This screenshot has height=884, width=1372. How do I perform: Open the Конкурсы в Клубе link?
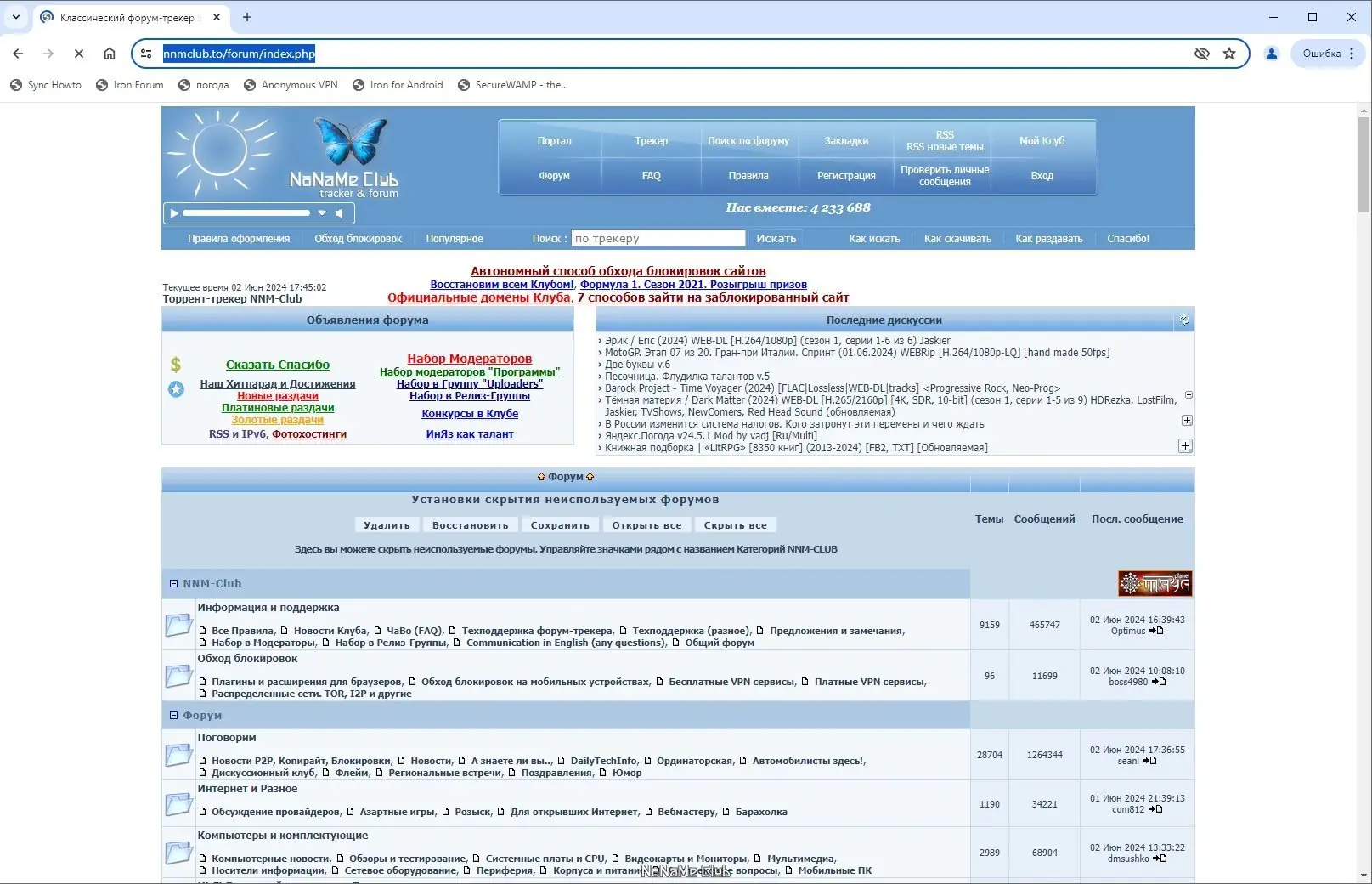(470, 414)
